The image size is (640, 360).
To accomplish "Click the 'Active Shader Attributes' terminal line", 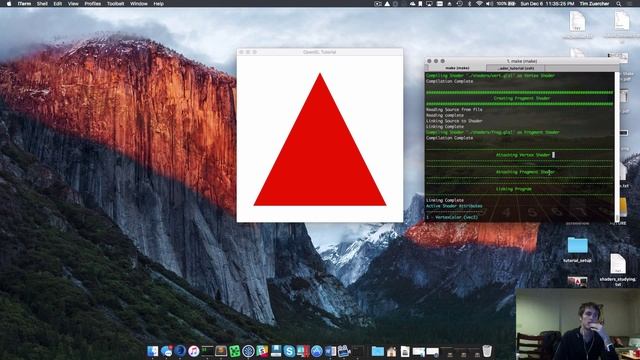I will tap(454, 206).
